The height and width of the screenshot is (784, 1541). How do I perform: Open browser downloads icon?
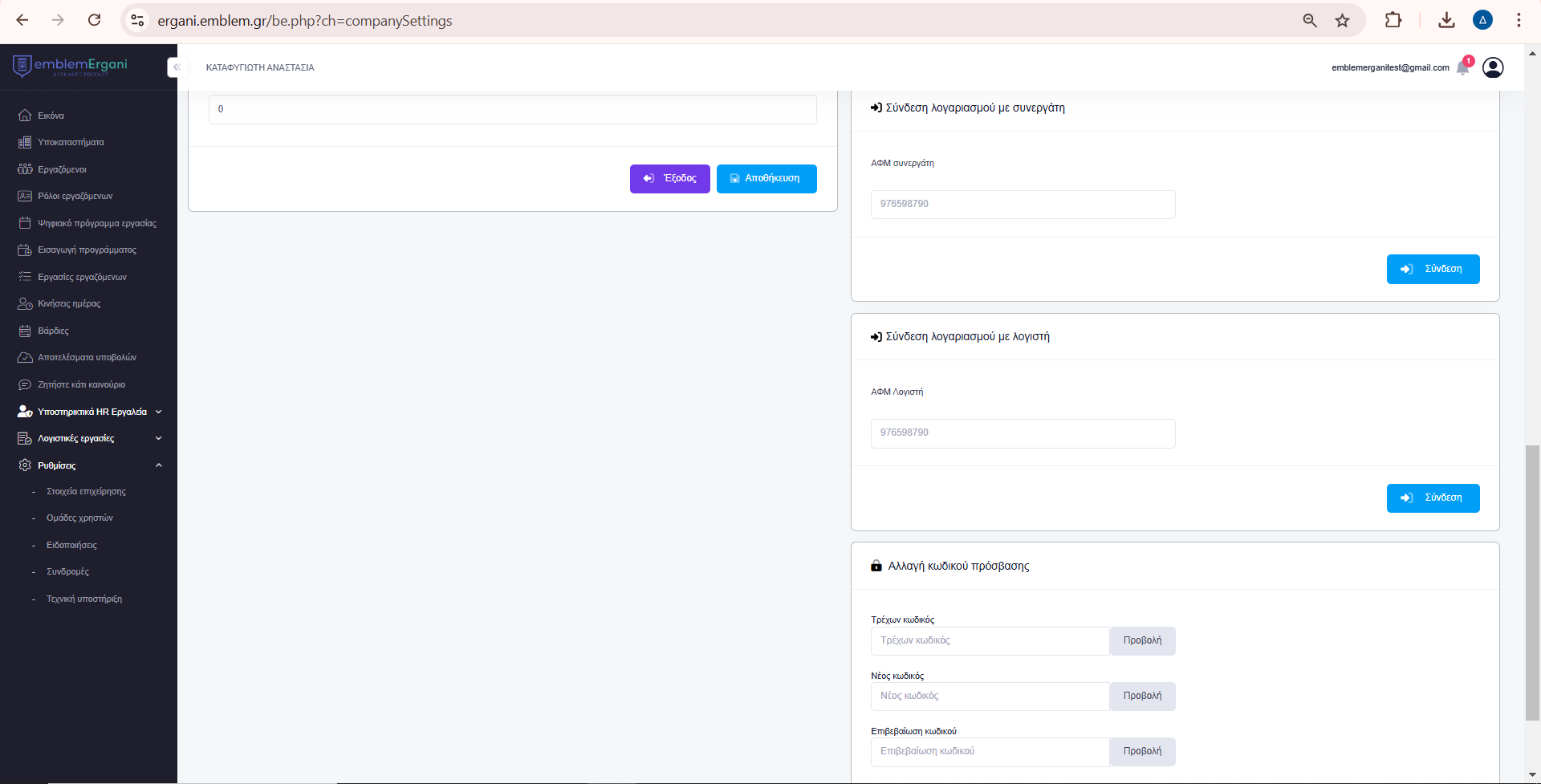1446,21
